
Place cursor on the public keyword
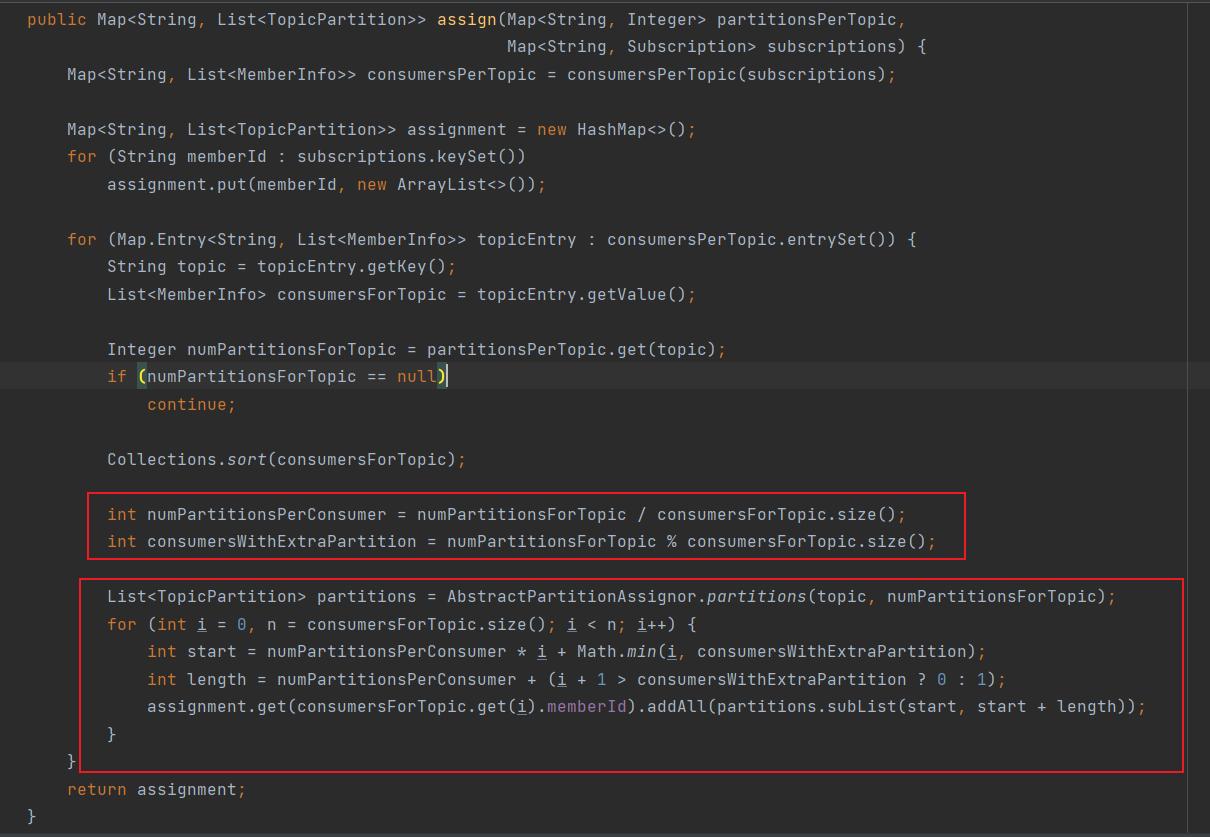pos(57,19)
